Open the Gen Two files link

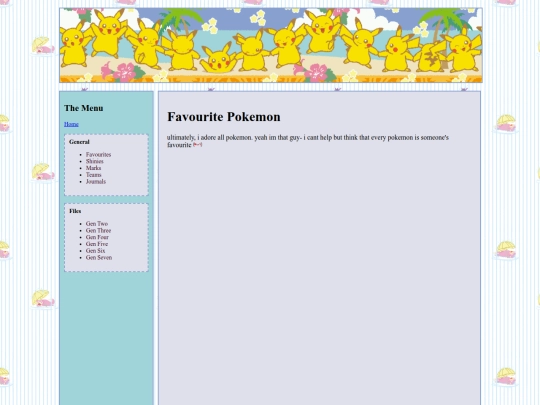click(x=97, y=224)
